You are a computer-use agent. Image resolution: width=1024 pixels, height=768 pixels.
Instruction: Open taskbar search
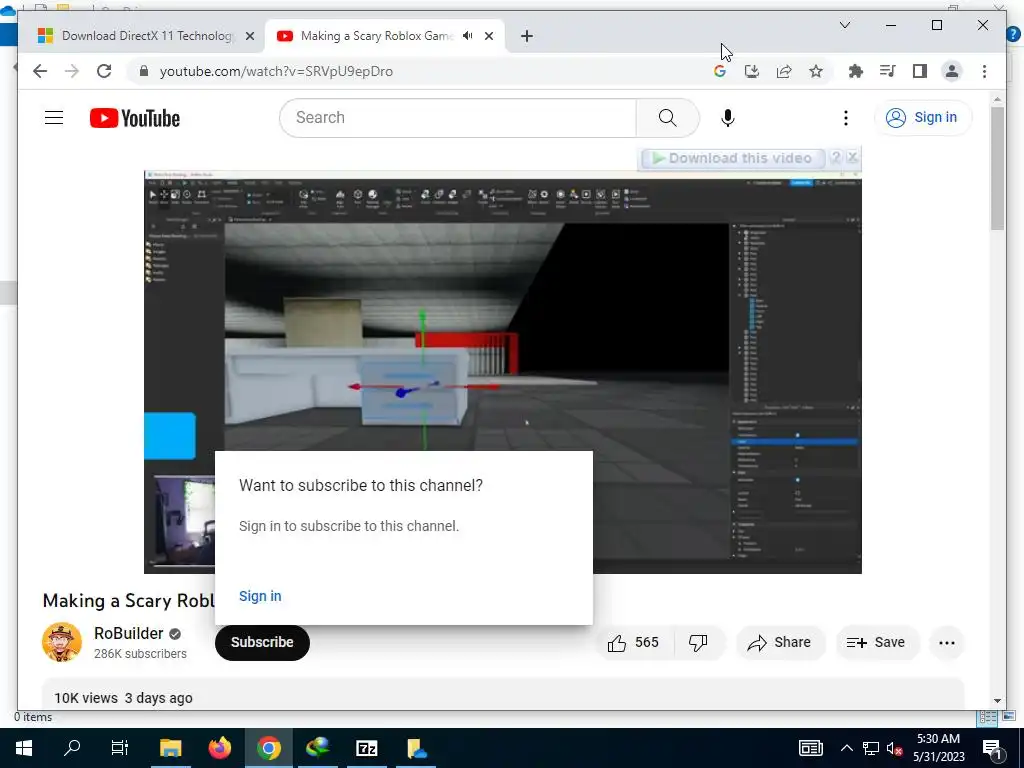pos(72,748)
